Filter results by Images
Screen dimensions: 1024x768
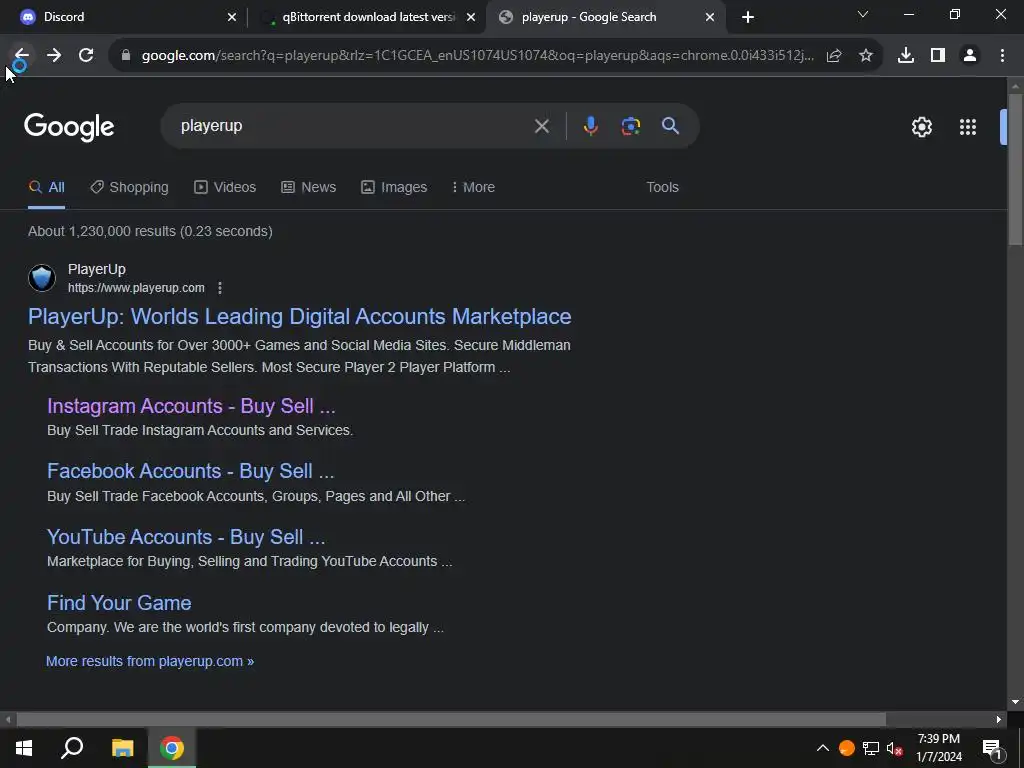pyautogui.click(x=394, y=187)
